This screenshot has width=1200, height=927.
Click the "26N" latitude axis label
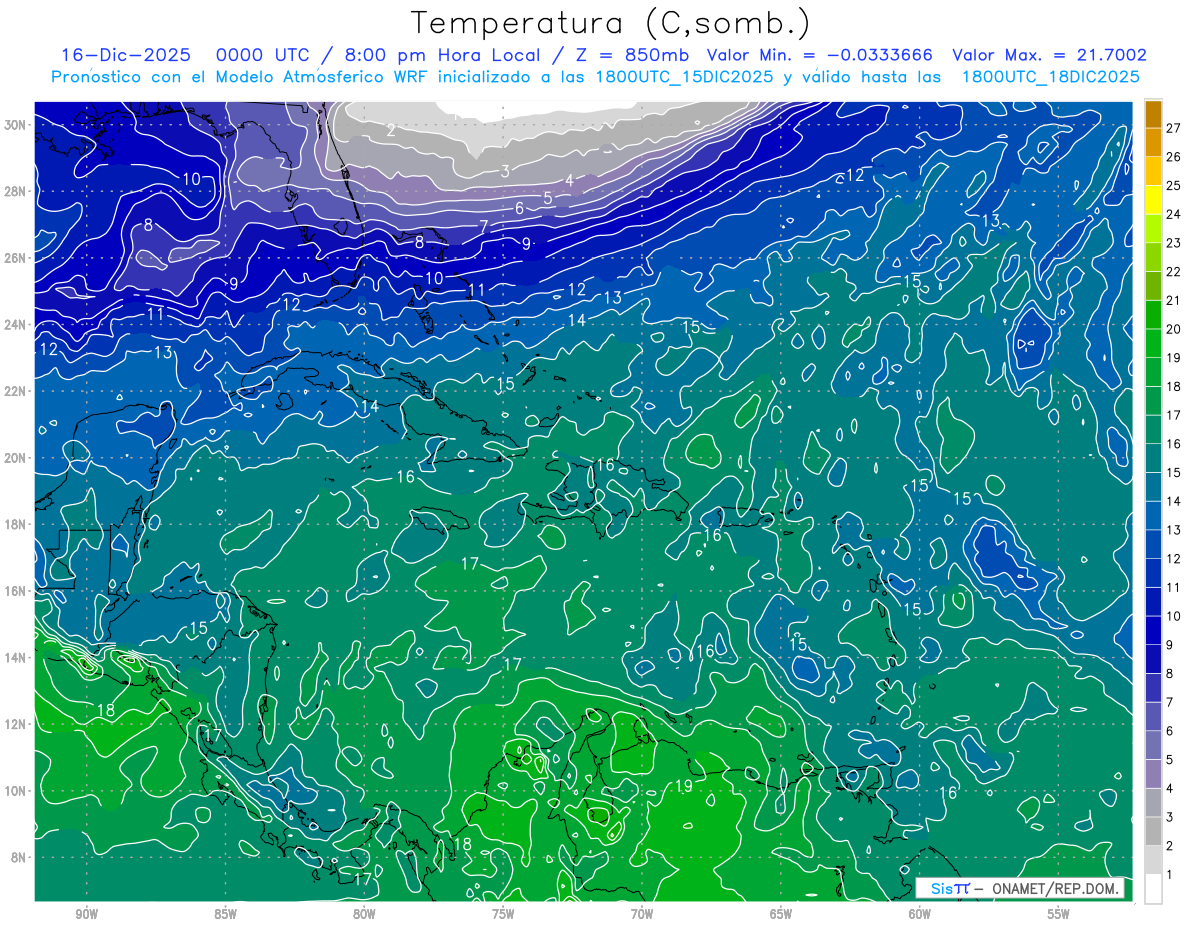16,258
